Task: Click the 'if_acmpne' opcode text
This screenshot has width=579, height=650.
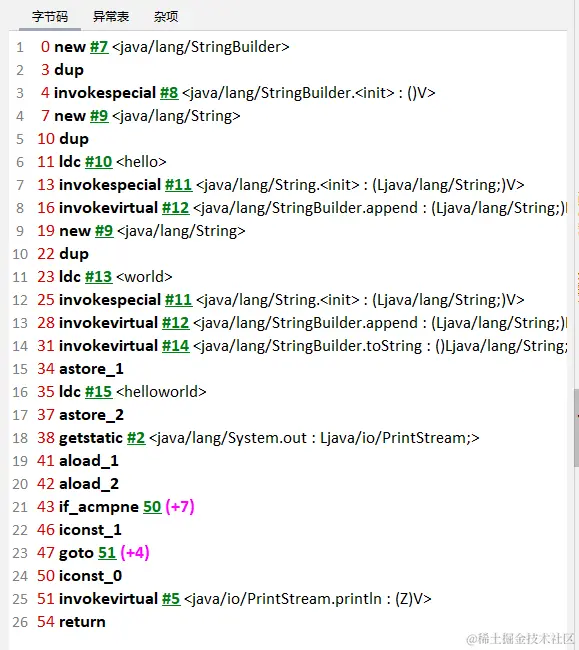Action: (99, 507)
